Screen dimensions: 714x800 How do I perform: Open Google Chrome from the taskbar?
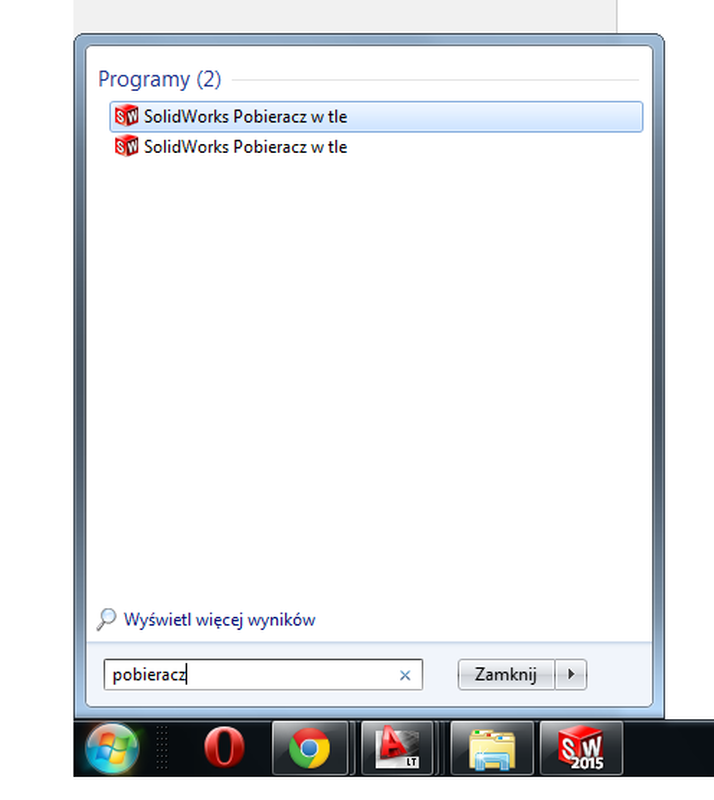[309, 748]
